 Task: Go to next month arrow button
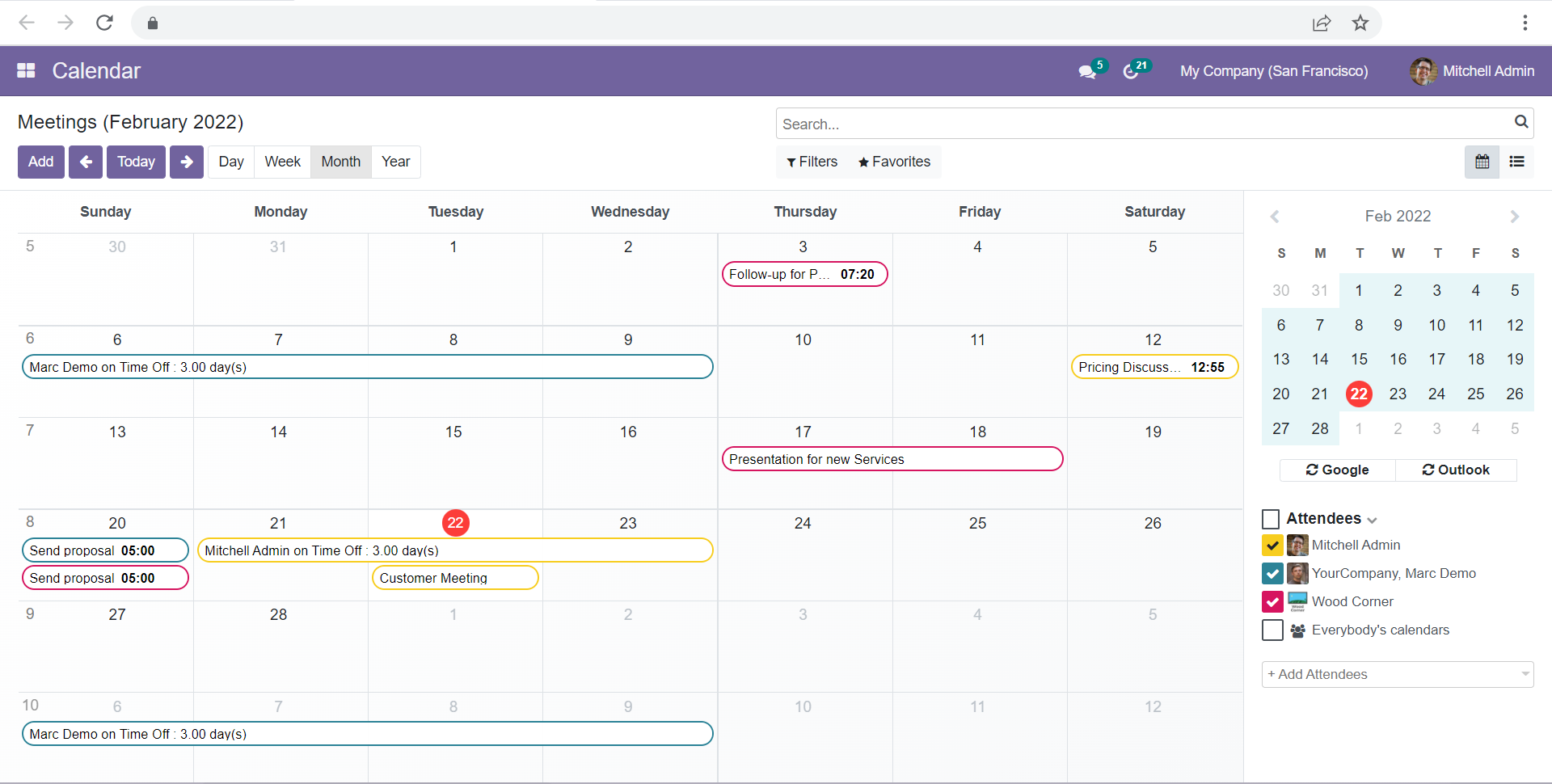coord(187,162)
